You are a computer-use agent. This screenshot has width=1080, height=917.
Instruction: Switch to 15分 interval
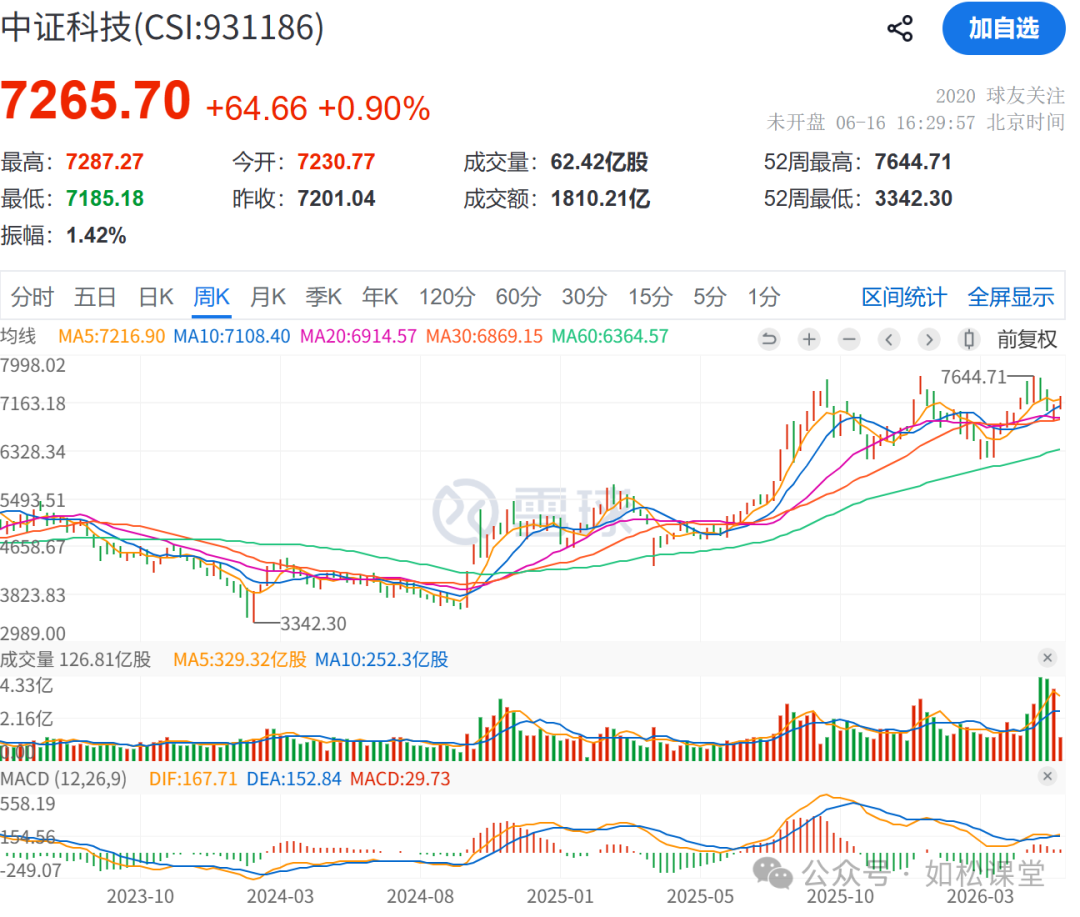(x=650, y=297)
